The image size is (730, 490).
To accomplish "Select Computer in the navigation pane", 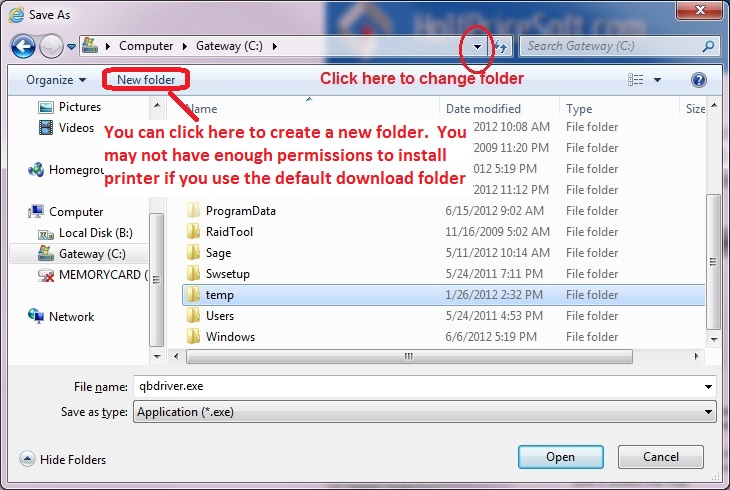I will click(x=76, y=211).
